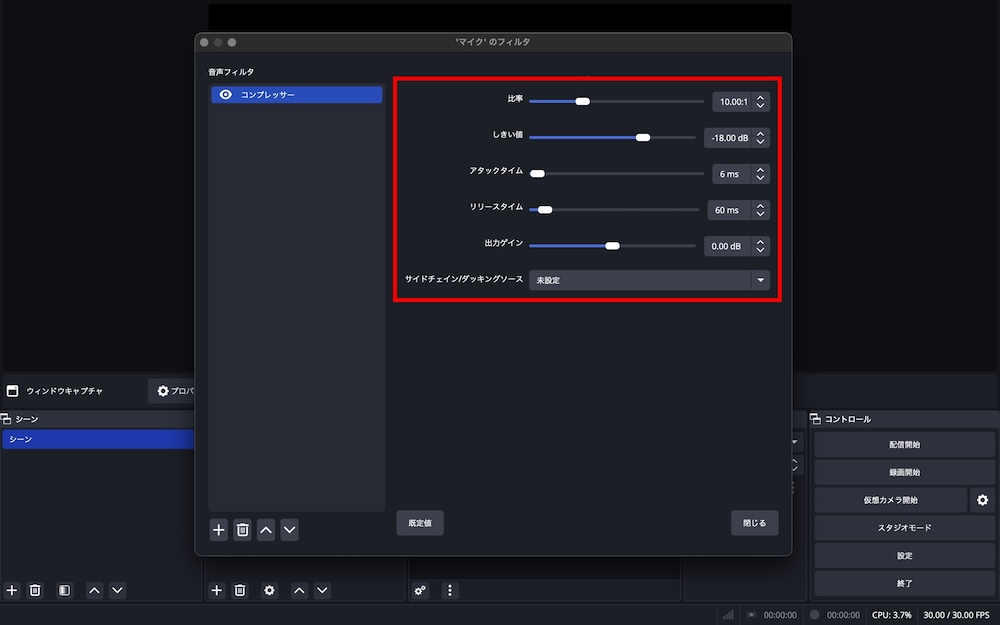Remove source with trash icon in sources panel

(x=240, y=591)
